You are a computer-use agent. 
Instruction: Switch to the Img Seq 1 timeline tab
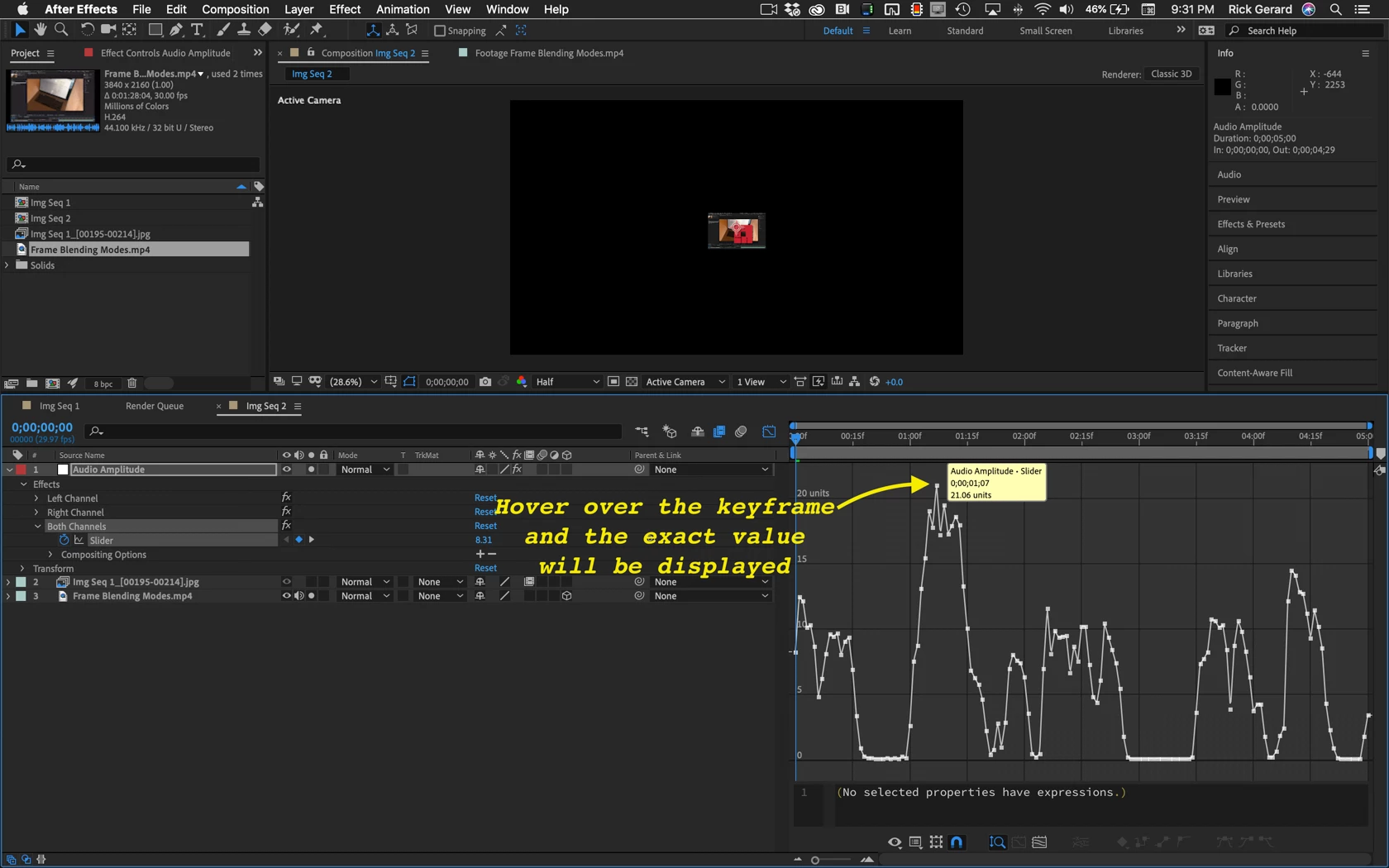pyautogui.click(x=60, y=406)
